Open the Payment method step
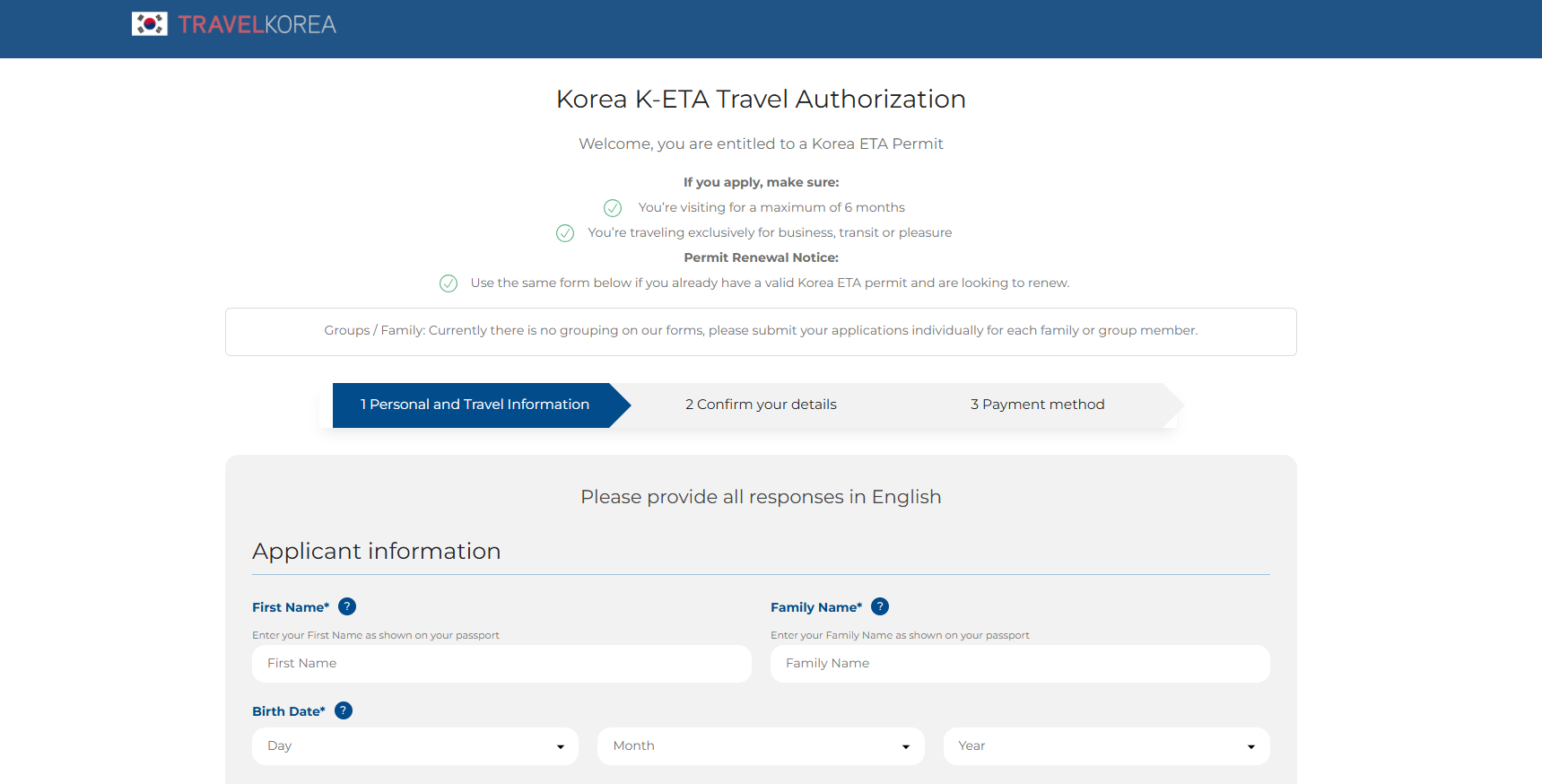 coord(1038,405)
